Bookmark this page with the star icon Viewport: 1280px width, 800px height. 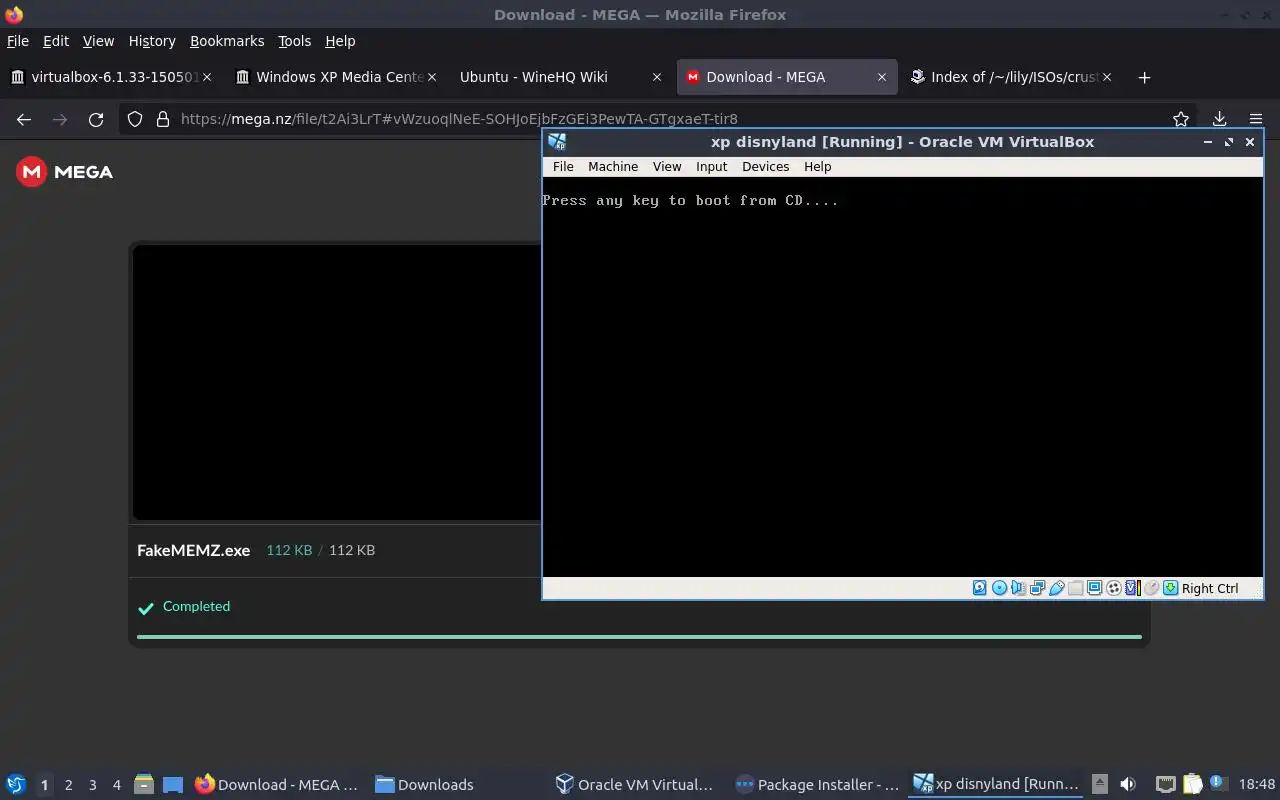pos(1181,119)
